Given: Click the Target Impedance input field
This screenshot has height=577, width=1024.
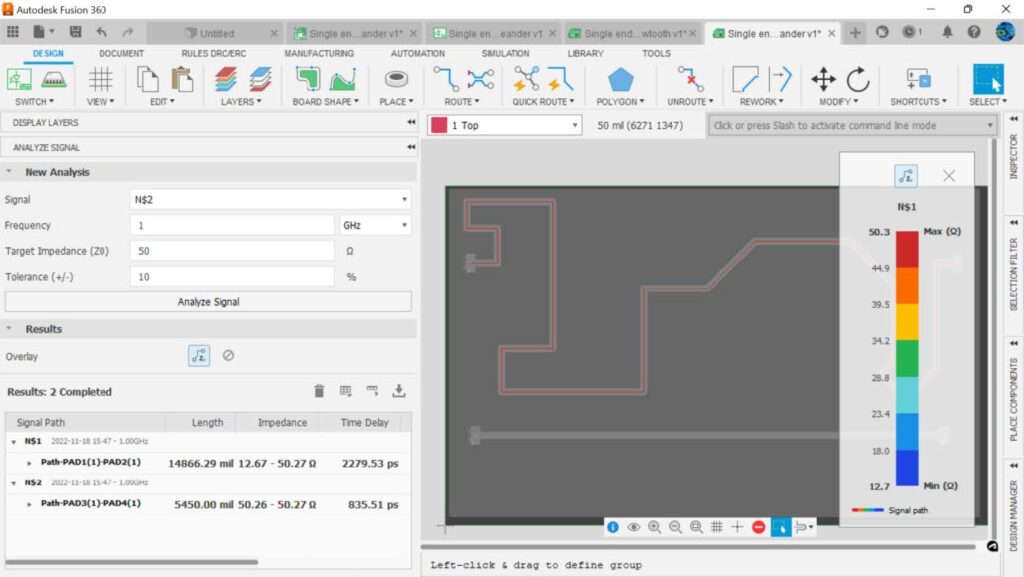Looking at the screenshot, I should (232, 251).
